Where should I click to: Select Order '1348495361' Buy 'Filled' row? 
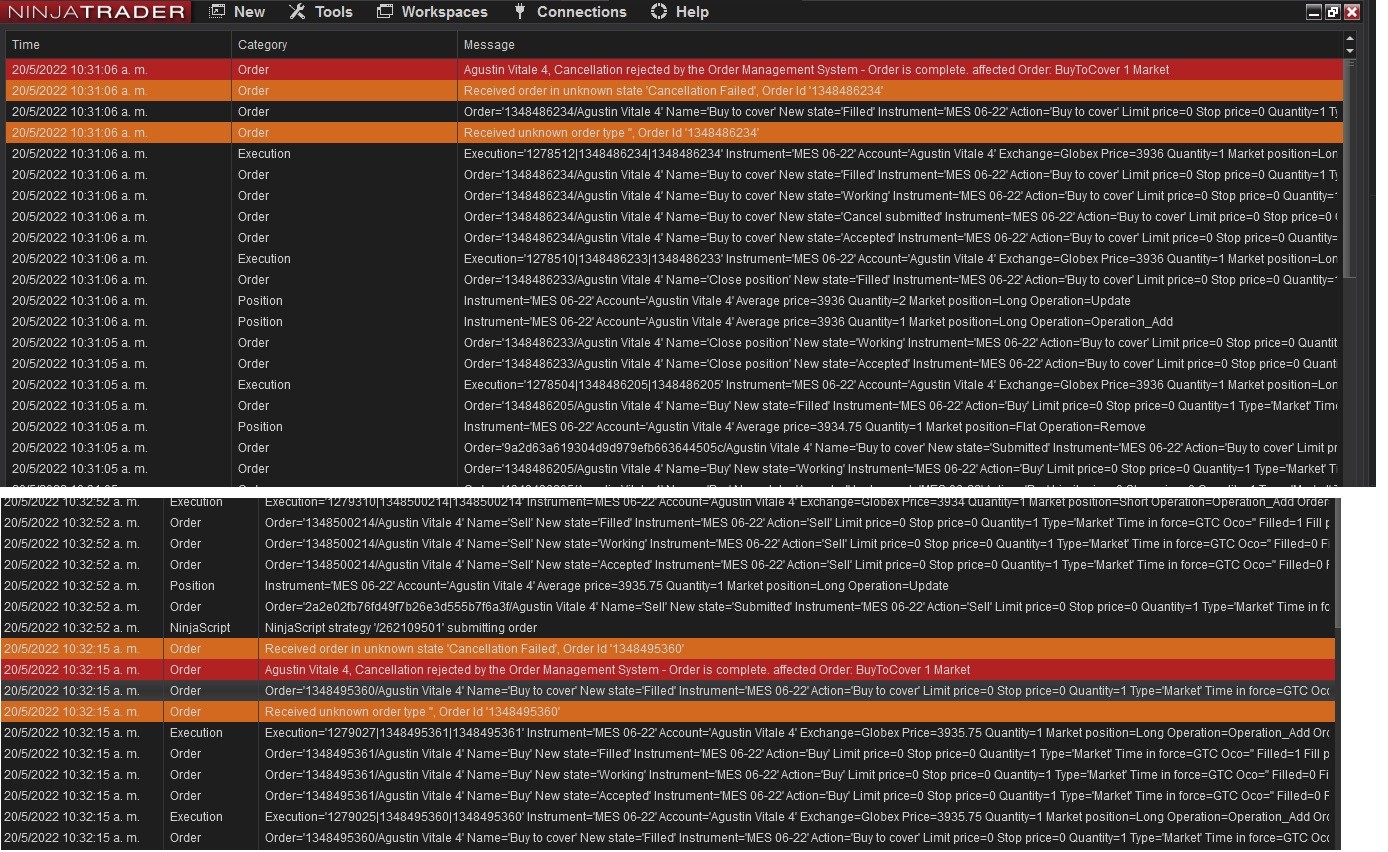pyautogui.click(x=668, y=754)
